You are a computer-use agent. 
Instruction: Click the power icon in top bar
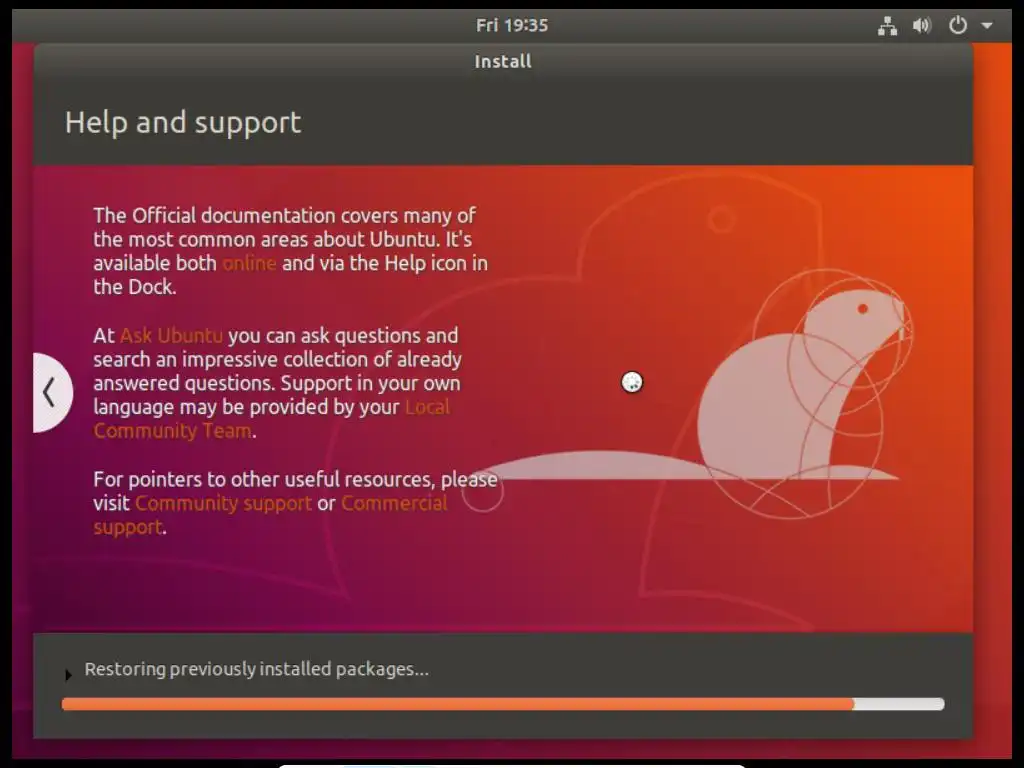coord(957,25)
